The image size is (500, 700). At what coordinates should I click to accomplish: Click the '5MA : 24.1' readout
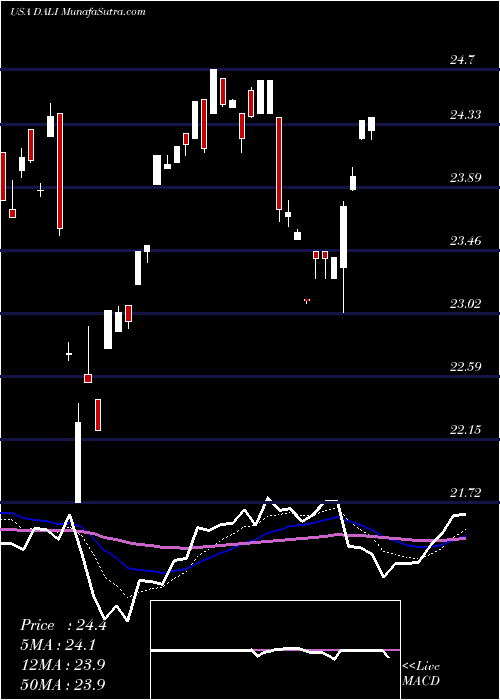pos(58,645)
